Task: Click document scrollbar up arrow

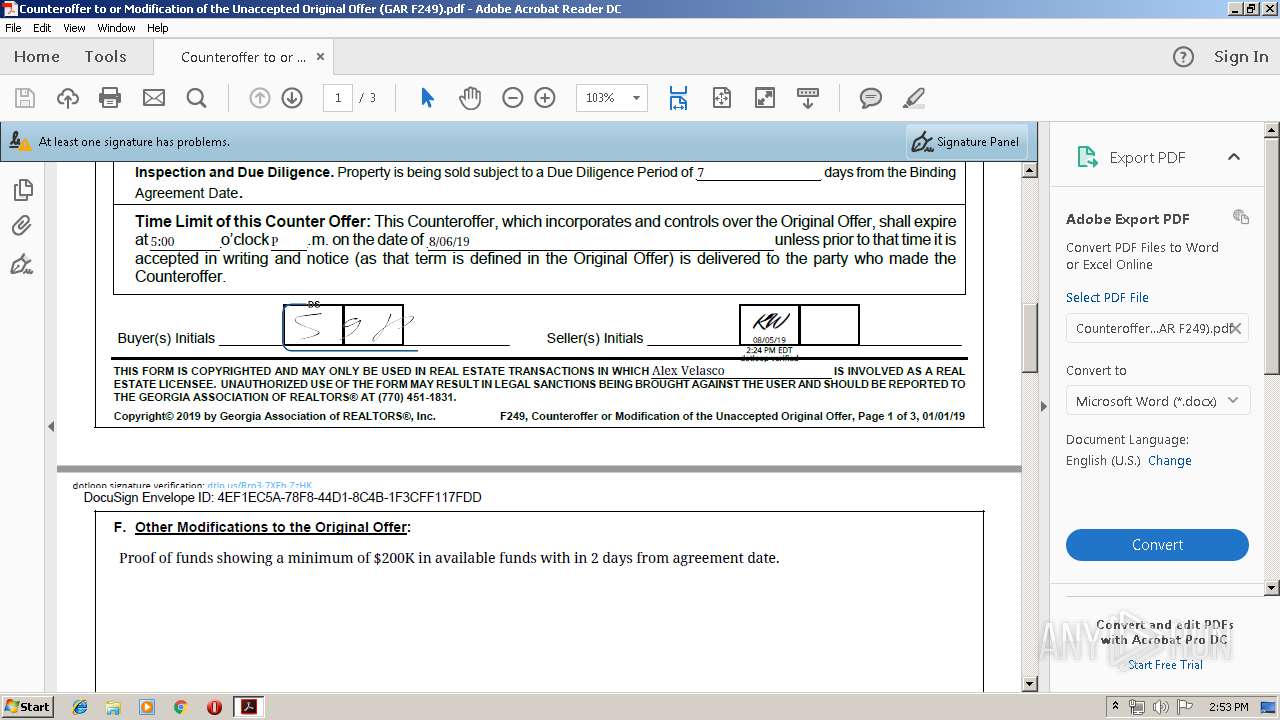Action: coord(1030,171)
